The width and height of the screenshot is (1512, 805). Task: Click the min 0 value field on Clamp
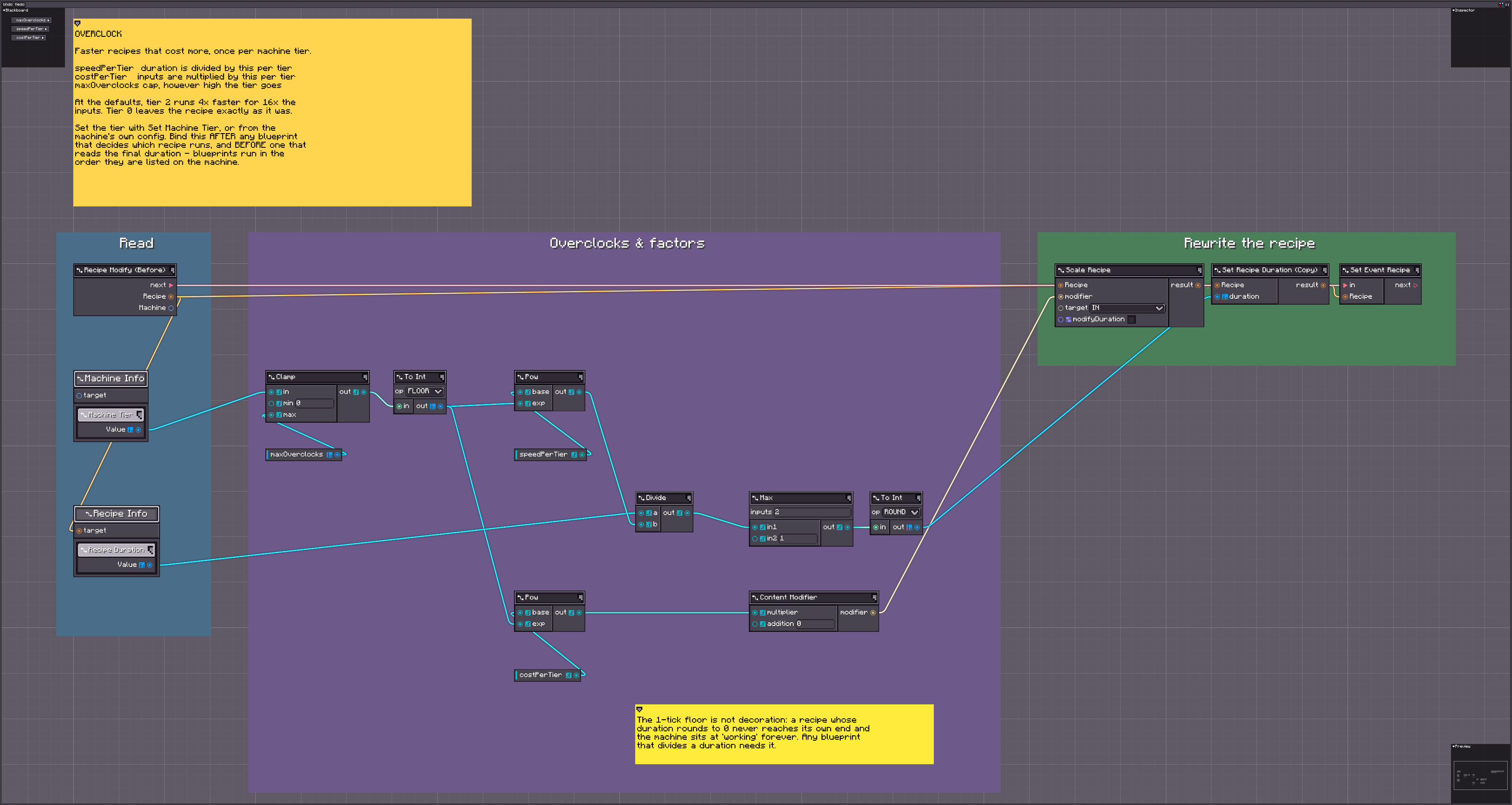click(x=314, y=403)
